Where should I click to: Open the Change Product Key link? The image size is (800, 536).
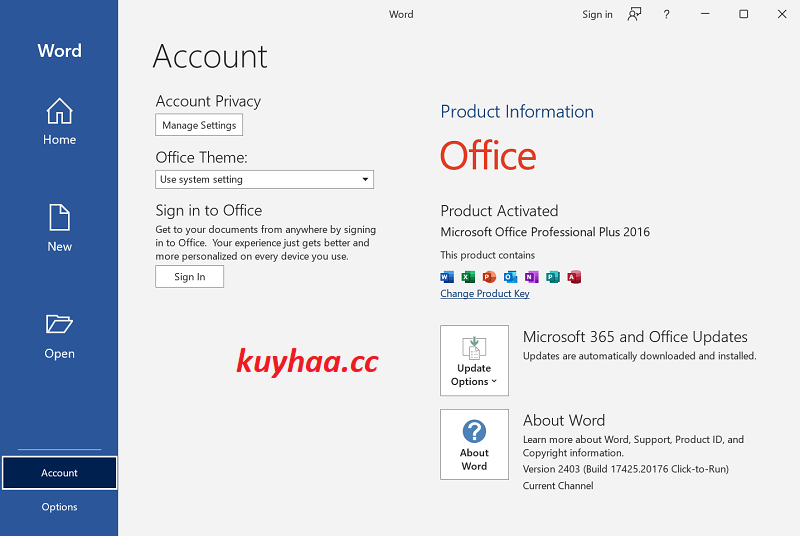485,294
